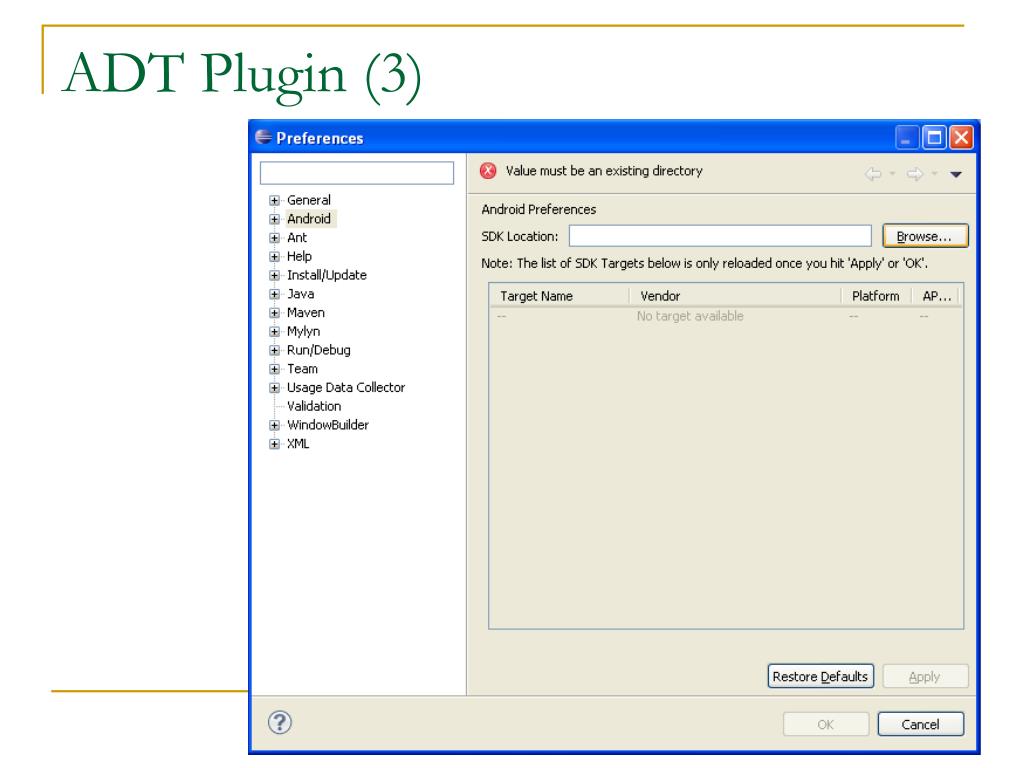Click Restore Defaults button

[820, 677]
